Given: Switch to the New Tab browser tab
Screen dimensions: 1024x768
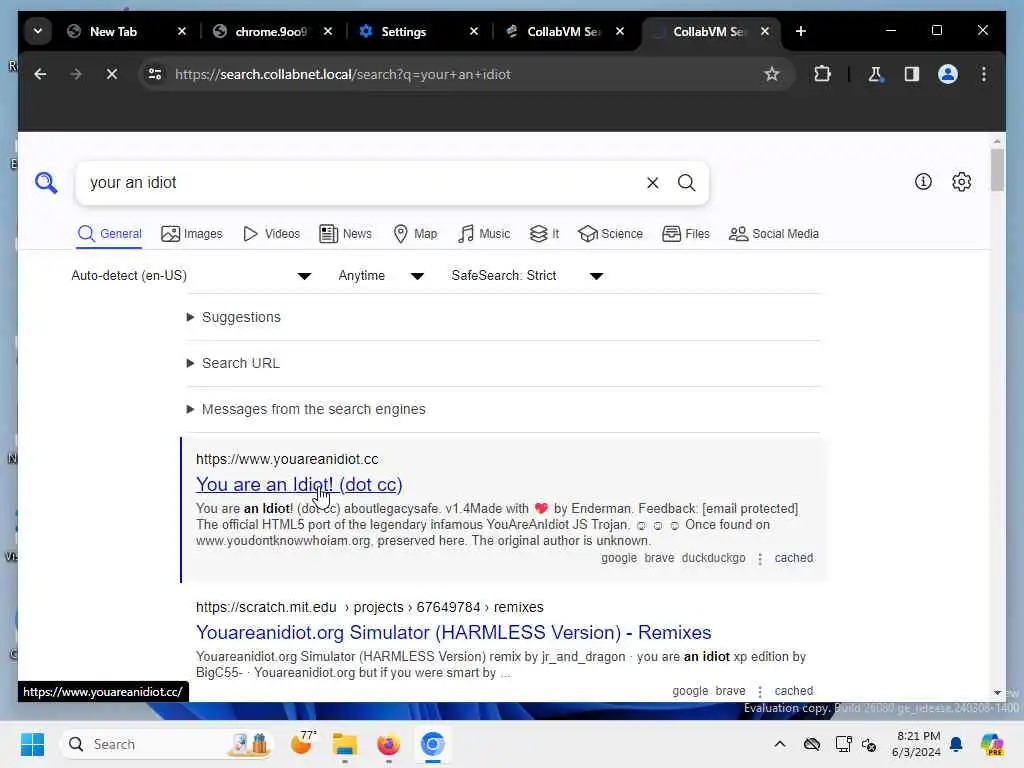Looking at the screenshot, I should coord(126,31).
